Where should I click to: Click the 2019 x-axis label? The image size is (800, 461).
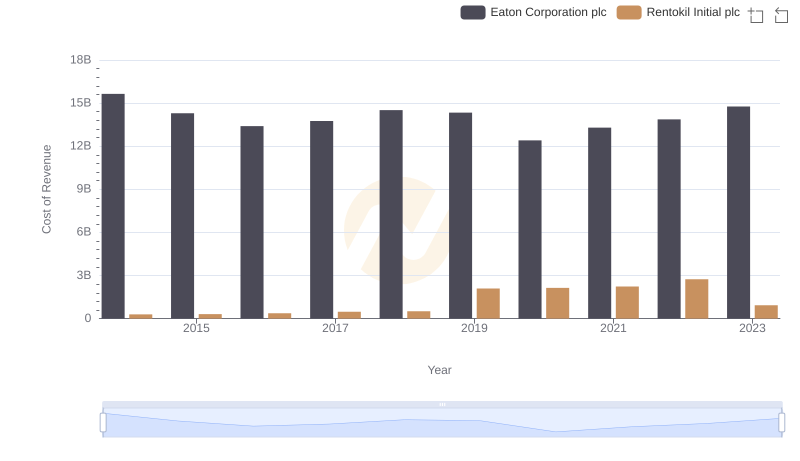(474, 328)
